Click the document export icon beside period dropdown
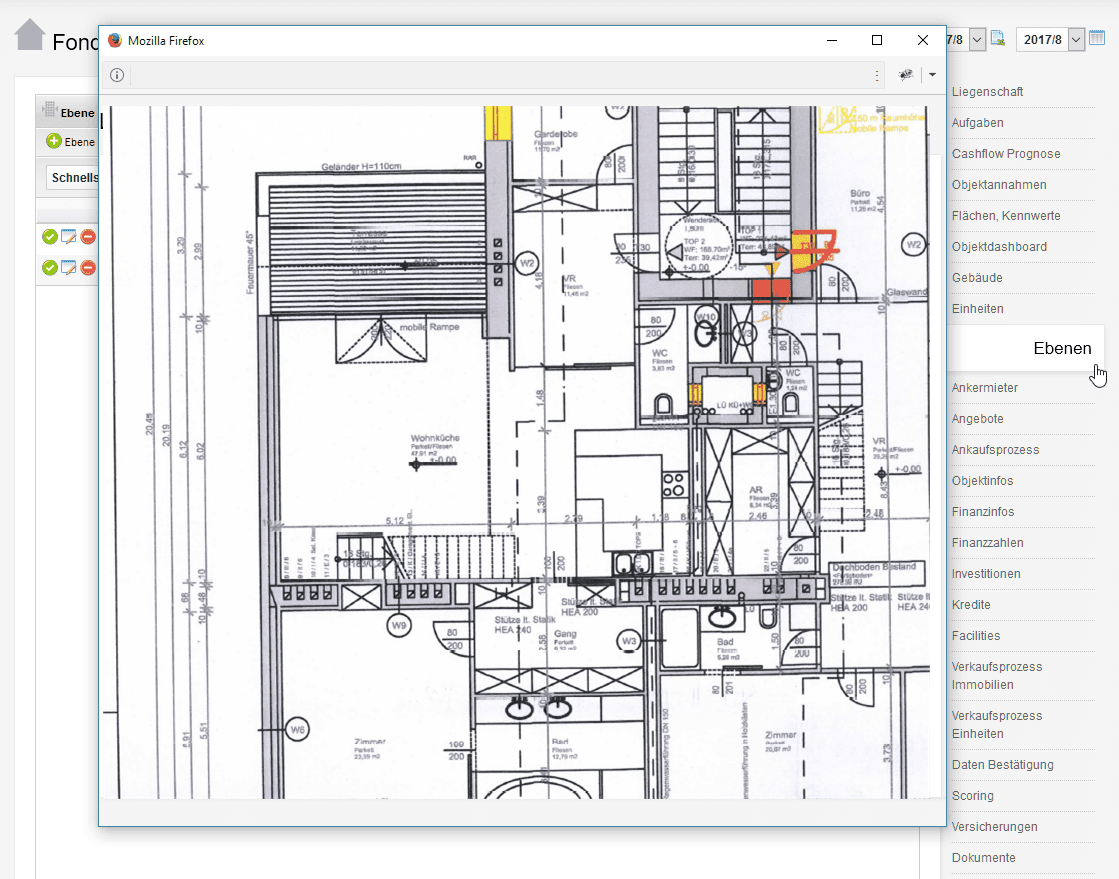 pyautogui.click(x=997, y=39)
